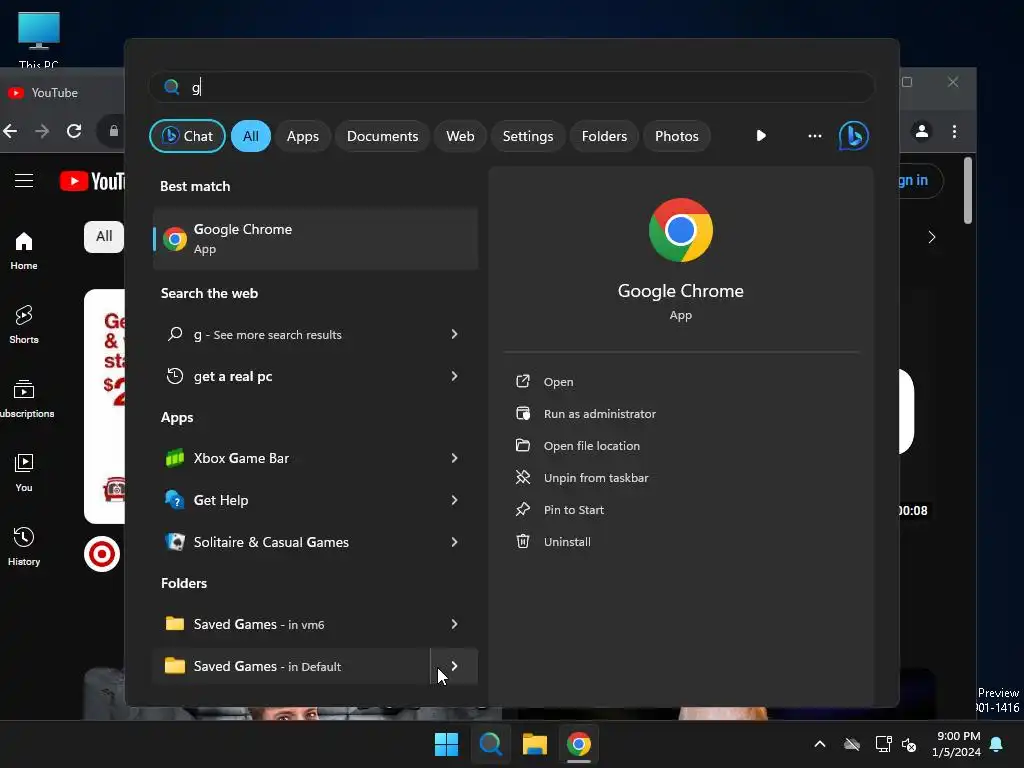Click the search icon beside 'g - See more'

174,334
